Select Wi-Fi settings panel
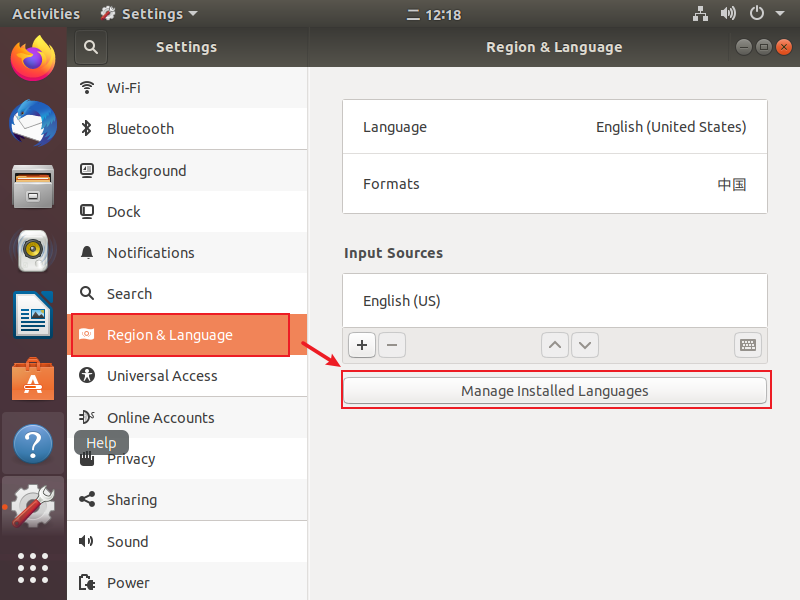Screen dimensions: 800x600 (x=187, y=88)
